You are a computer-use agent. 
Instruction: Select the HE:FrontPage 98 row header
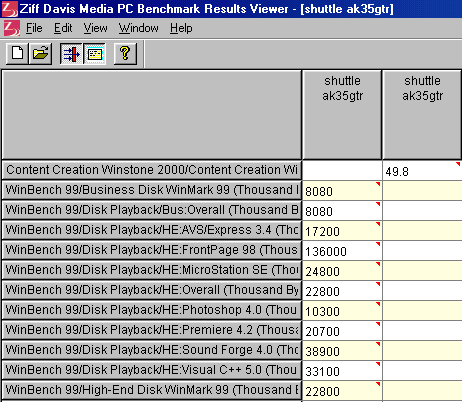coord(152,250)
